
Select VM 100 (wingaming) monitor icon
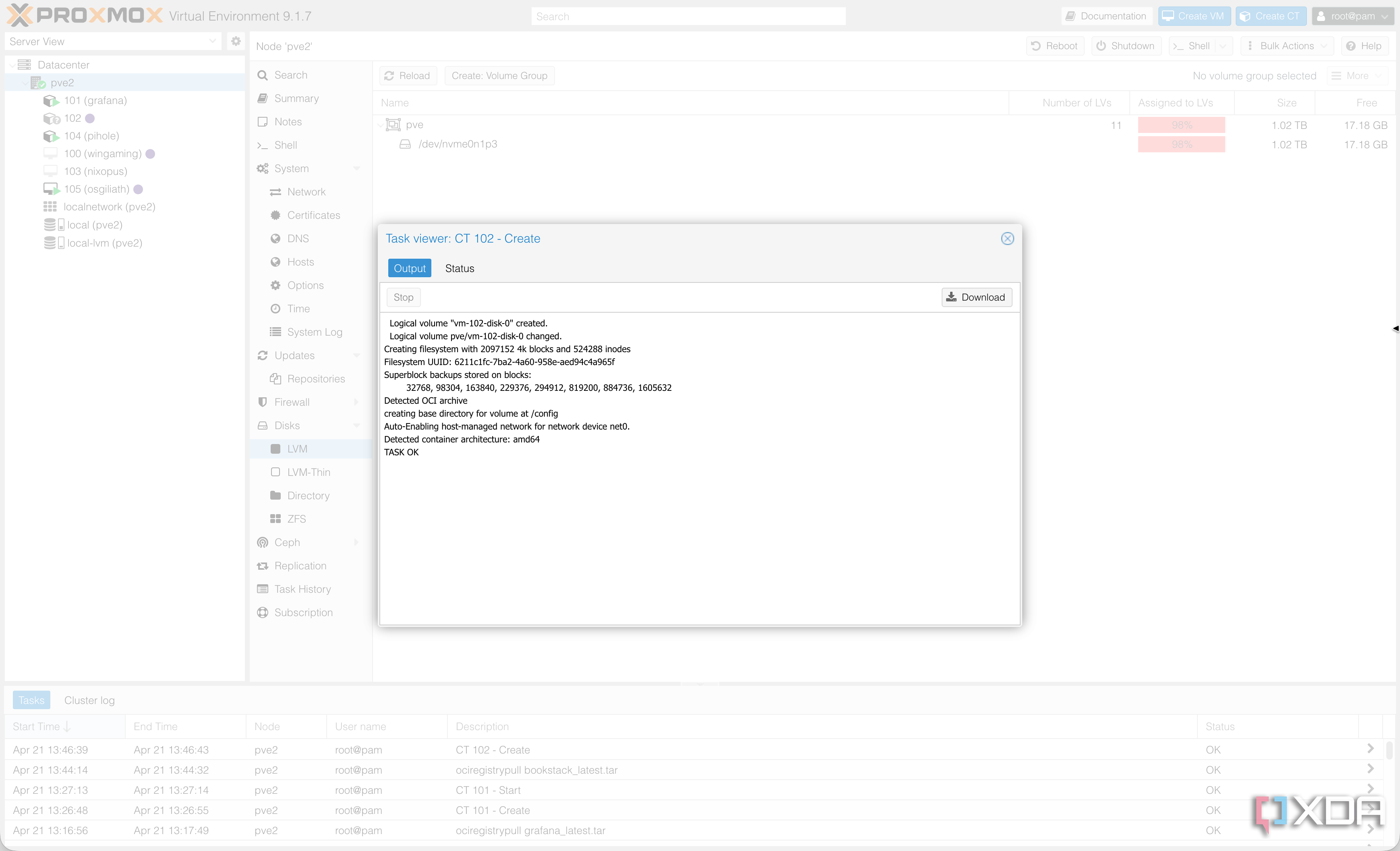click(51, 154)
